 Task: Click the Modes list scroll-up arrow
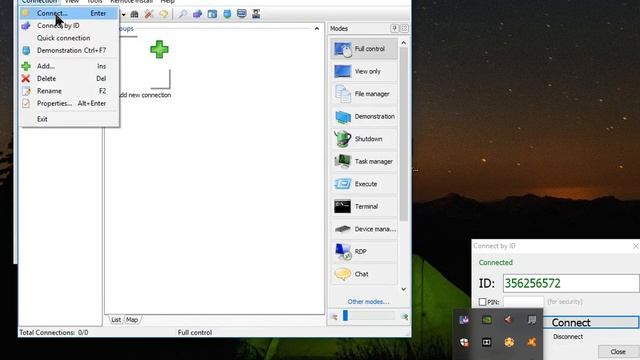(x=404, y=43)
